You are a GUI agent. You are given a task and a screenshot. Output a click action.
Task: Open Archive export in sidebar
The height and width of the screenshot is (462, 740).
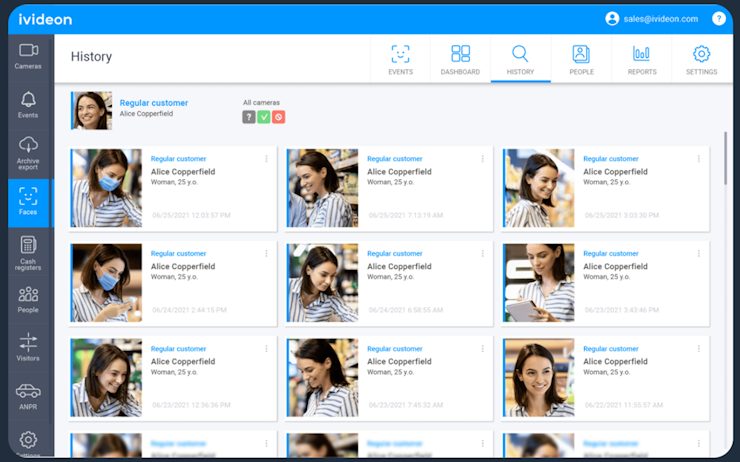click(x=28, y=153)
